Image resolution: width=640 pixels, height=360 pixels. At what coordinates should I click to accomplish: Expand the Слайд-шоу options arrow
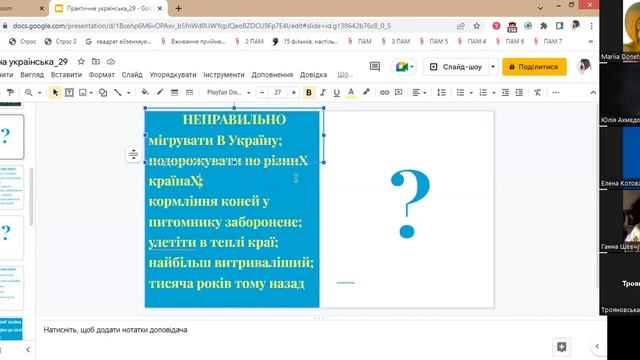(493, 67)
